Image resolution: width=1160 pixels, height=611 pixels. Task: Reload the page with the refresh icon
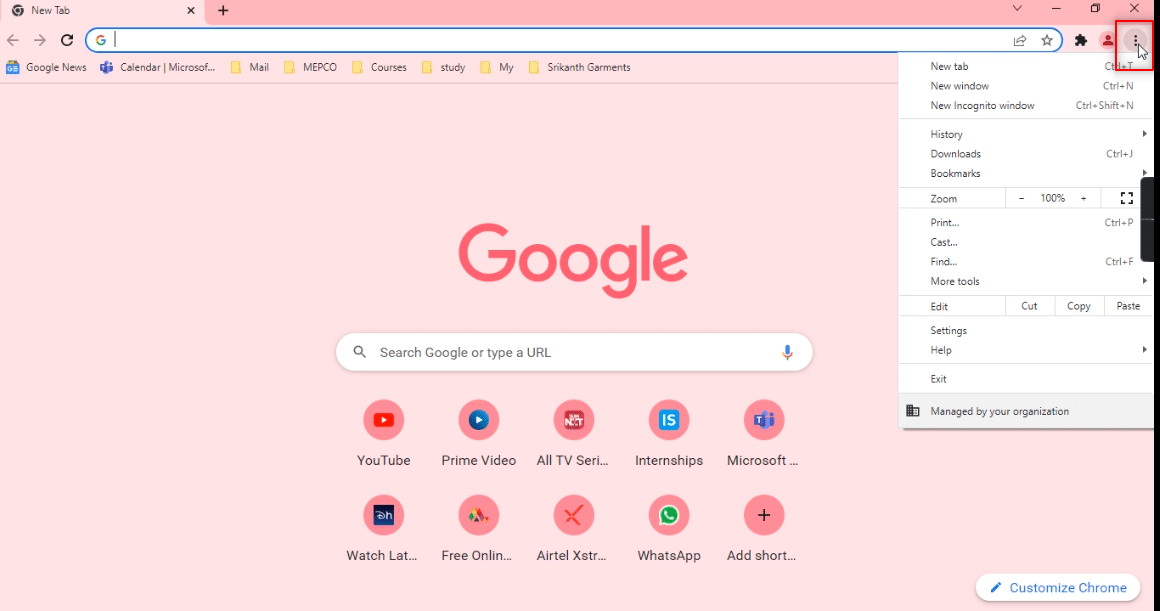pos(67,40)
